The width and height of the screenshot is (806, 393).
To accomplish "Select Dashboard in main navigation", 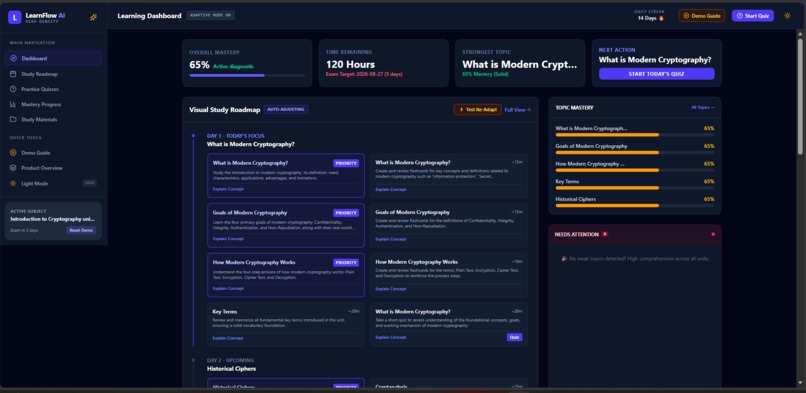I will (53, 59).
